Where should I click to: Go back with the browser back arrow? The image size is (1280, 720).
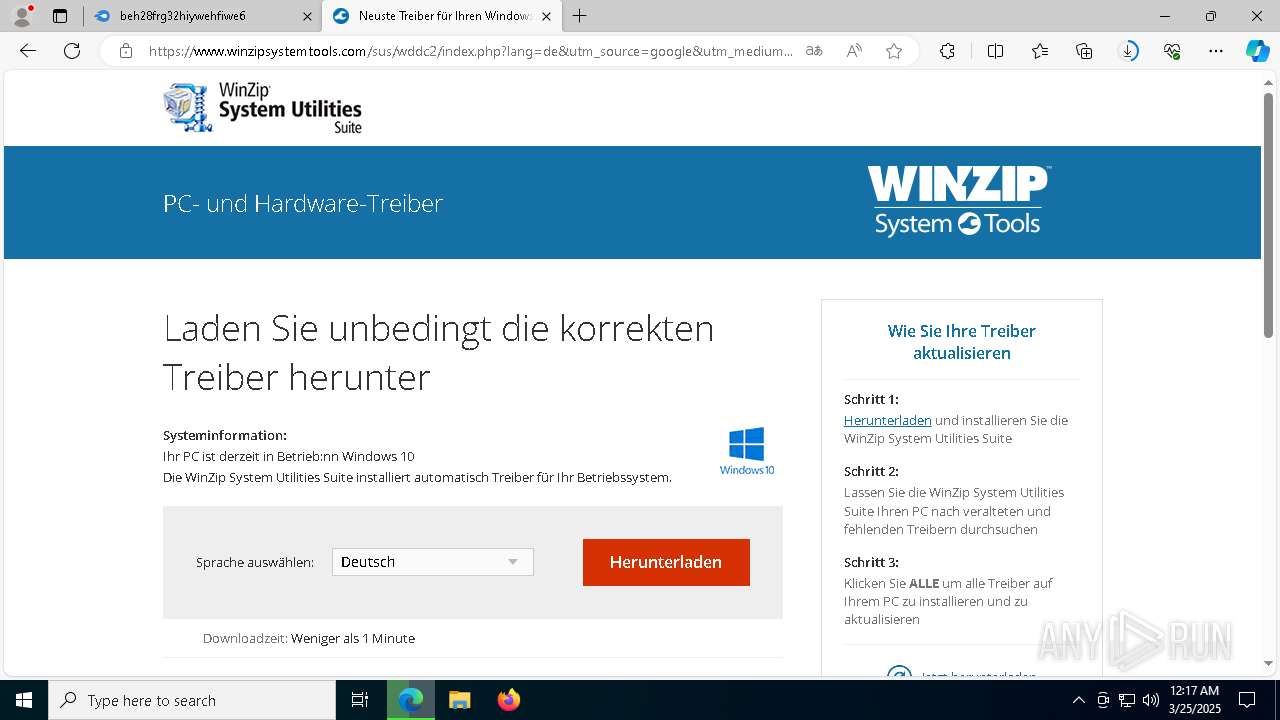tap(28, 51)
